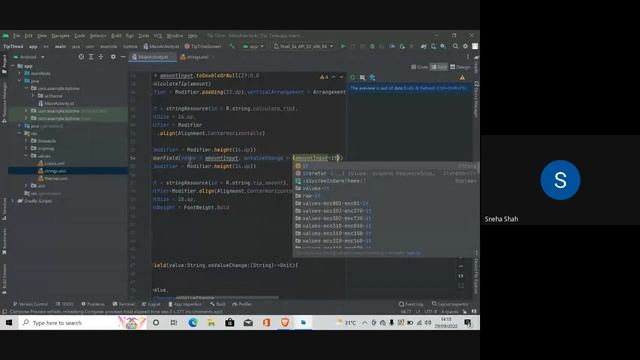Open the Edit menu
Image resolution: width=640 pixels, height=360 pixels.
pos(28,36)
